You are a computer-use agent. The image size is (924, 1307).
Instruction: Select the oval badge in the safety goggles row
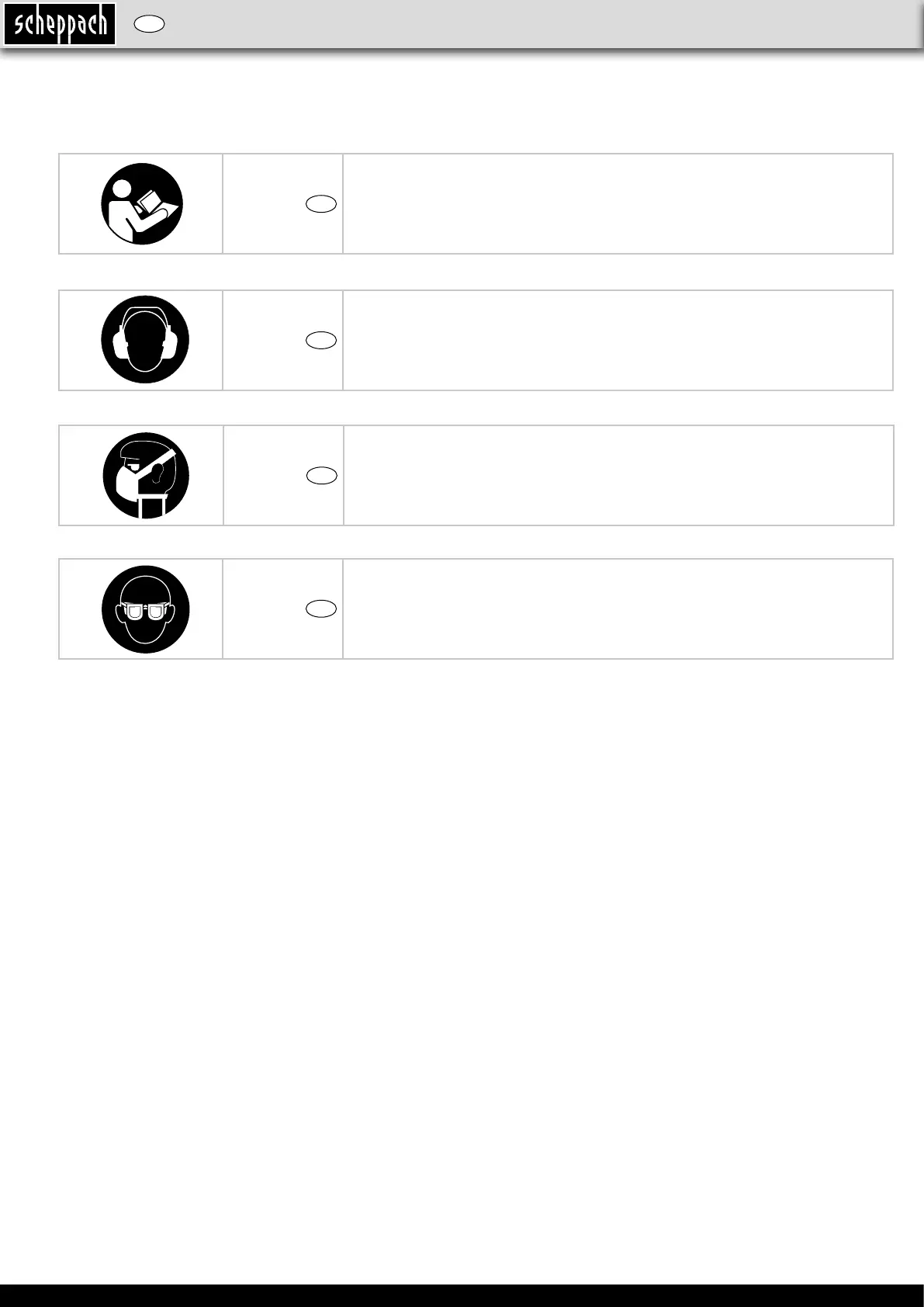pyautogui.click(x=321, y=609)
